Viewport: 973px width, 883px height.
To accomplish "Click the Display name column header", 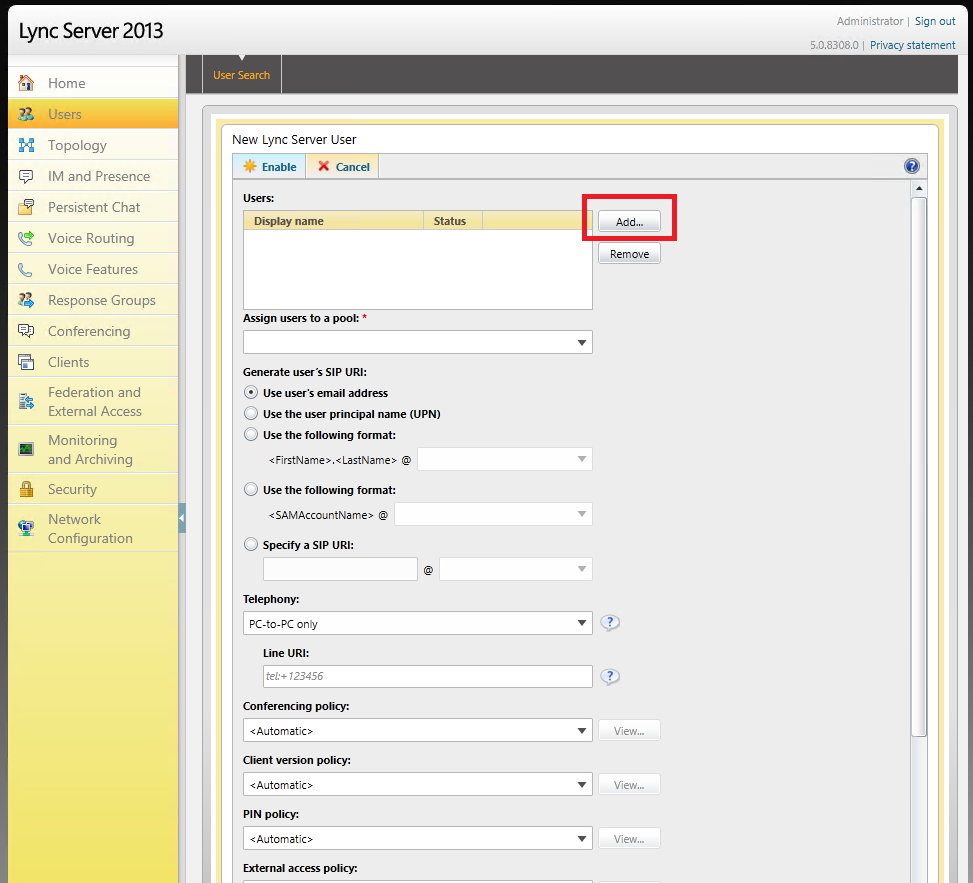I will coord(333,221).
